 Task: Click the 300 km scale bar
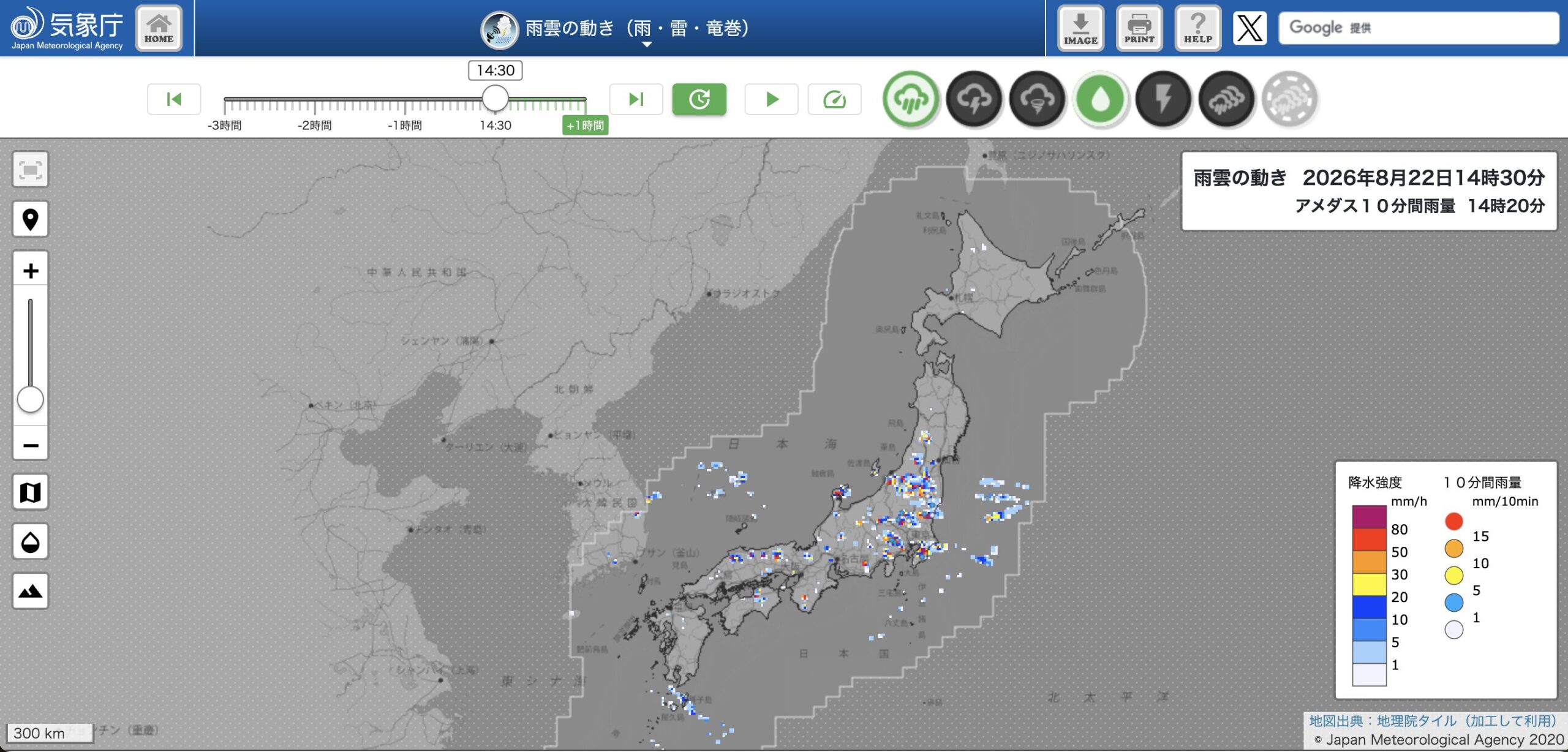pyautogui.click(x=50, y=733)
